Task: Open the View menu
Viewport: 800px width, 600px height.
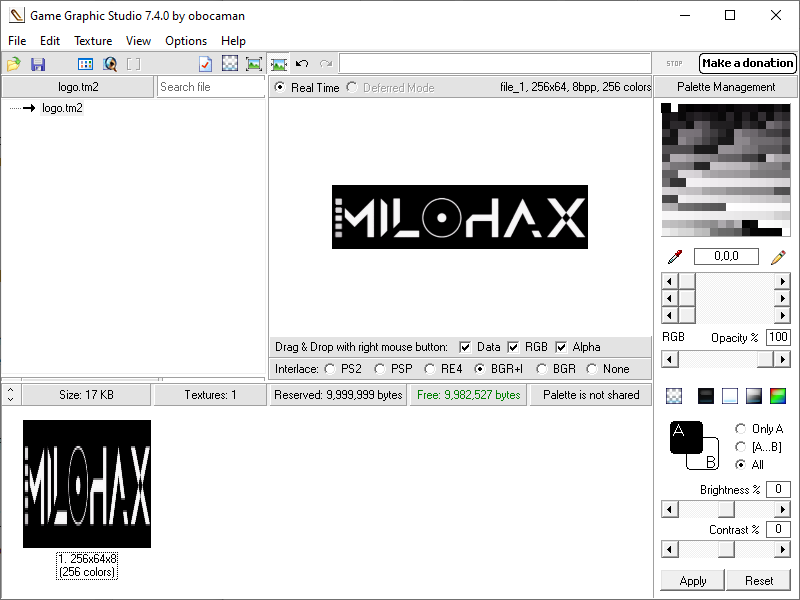Action: click(x=138, y=41)
